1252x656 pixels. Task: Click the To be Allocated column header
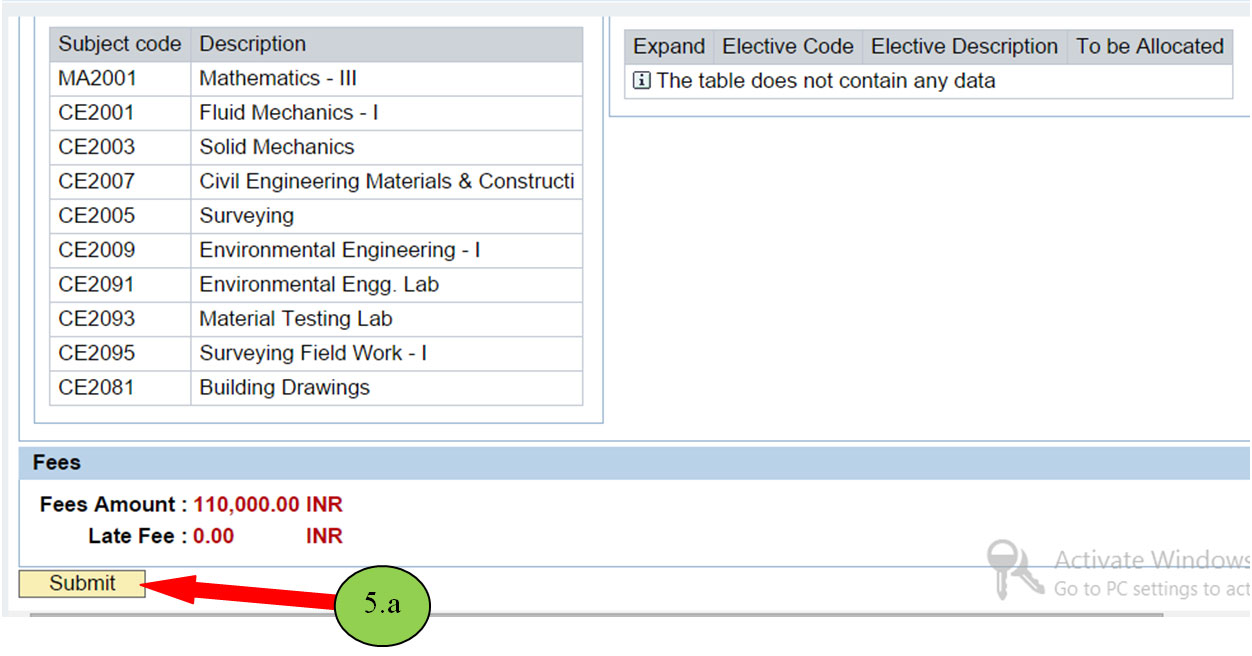1148,46
